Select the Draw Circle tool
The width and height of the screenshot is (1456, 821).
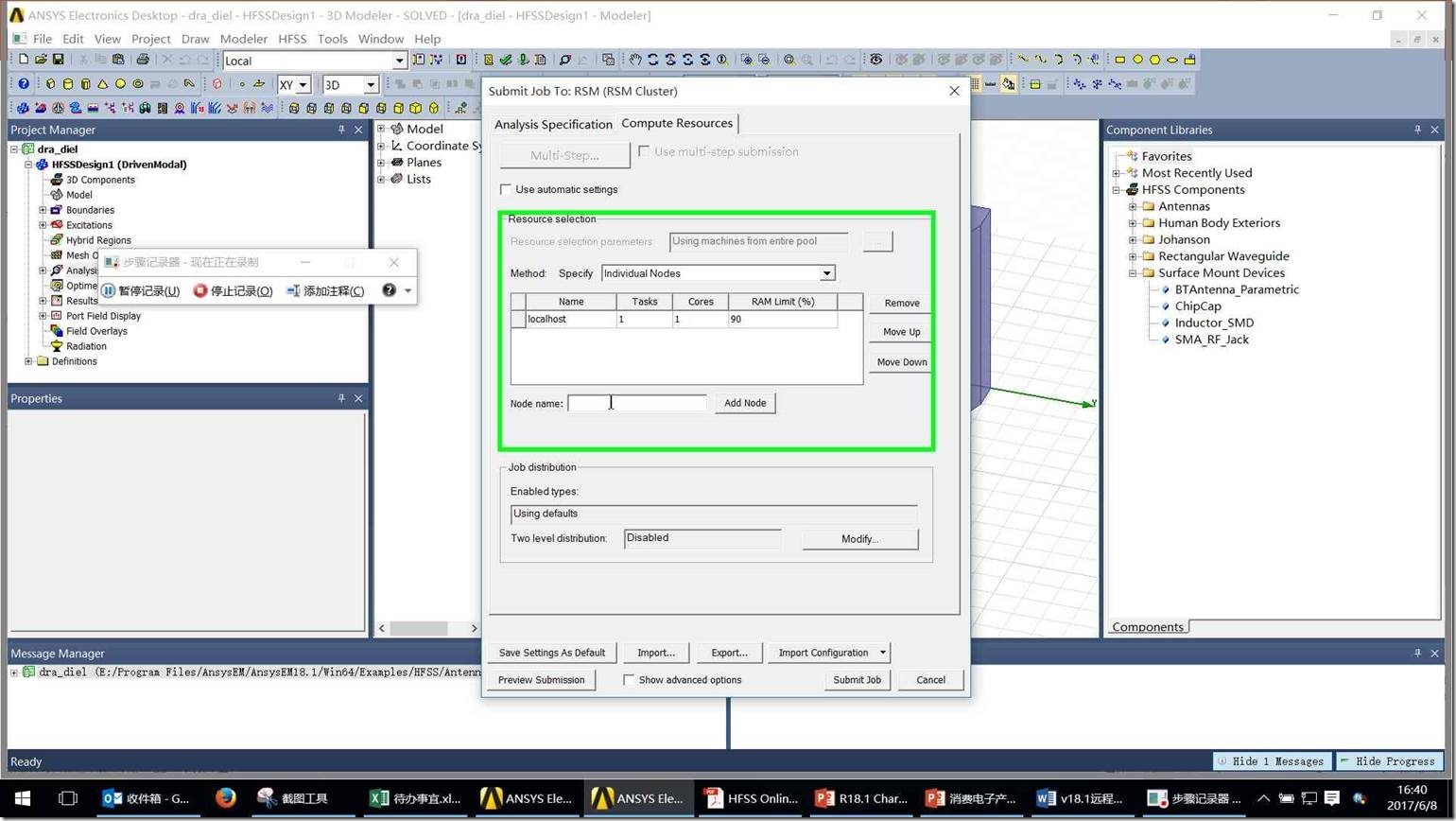[x=1137, y=60]
